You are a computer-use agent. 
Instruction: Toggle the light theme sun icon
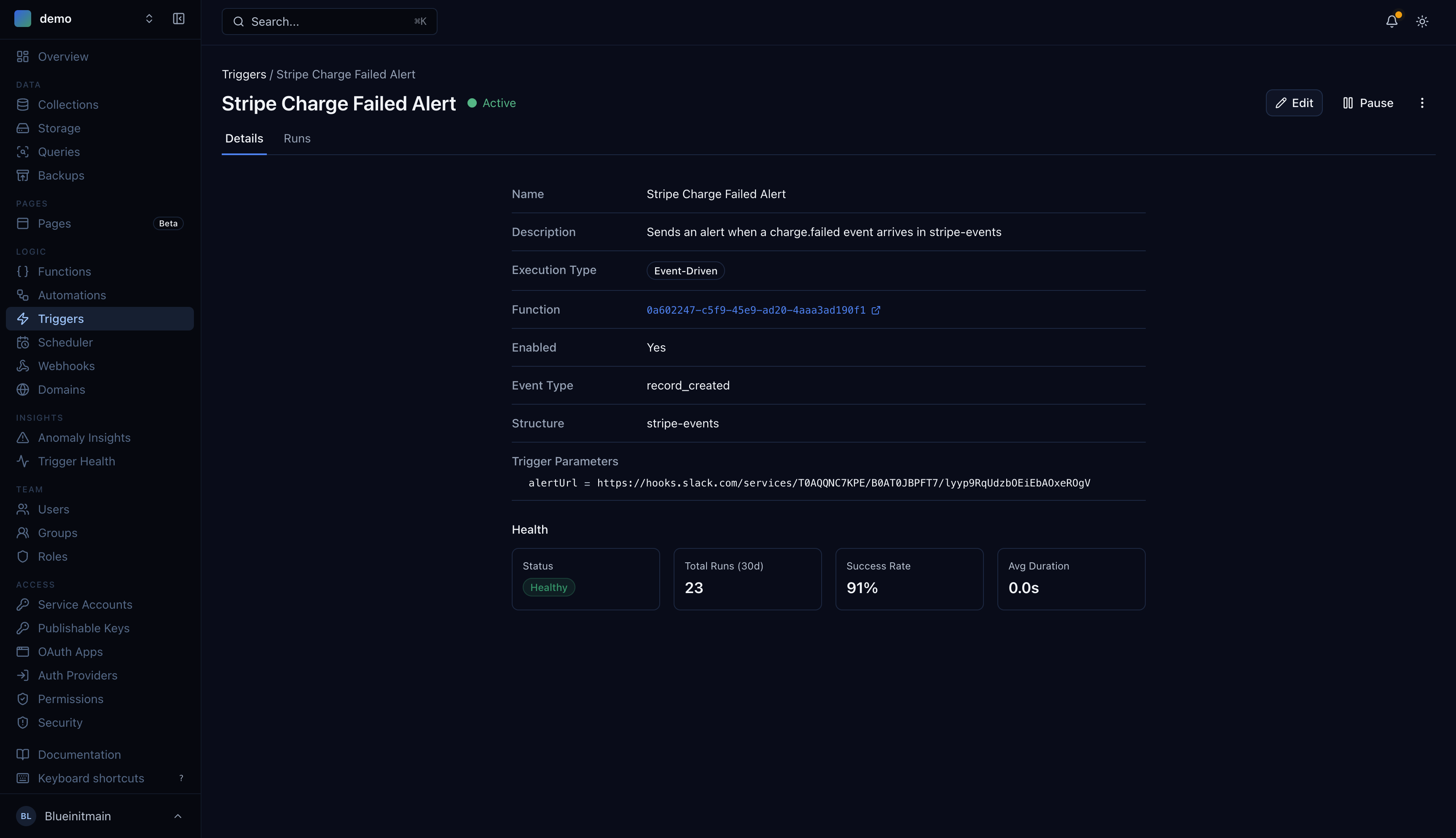coord(1422,21)
